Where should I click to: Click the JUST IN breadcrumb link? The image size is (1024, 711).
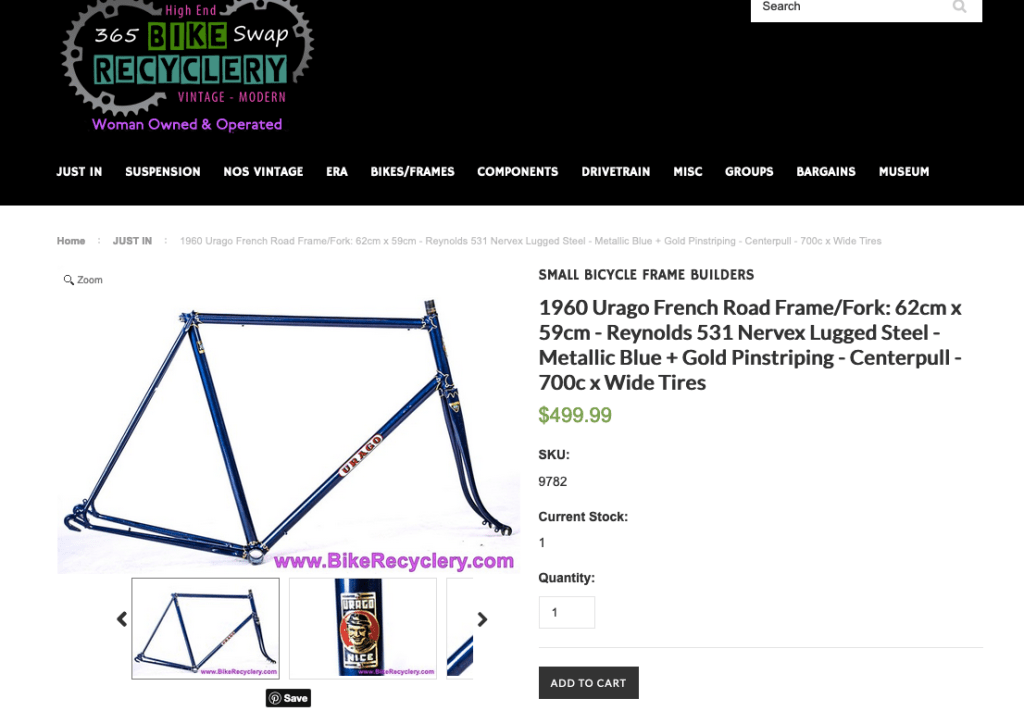[132, 241]
